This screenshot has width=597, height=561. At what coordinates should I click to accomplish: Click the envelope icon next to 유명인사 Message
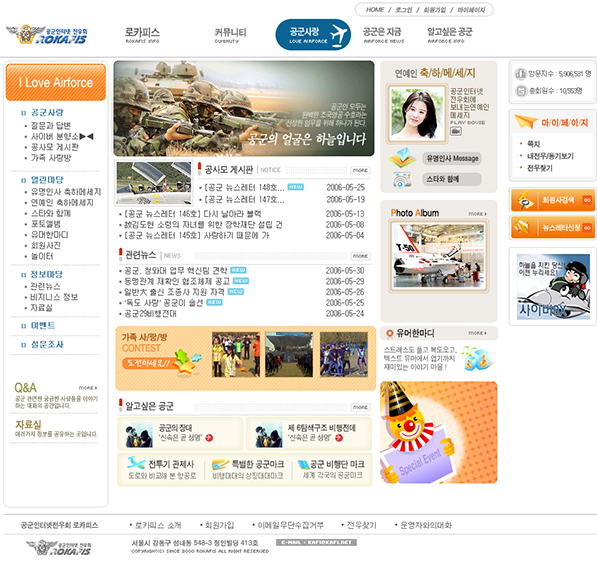402,158
